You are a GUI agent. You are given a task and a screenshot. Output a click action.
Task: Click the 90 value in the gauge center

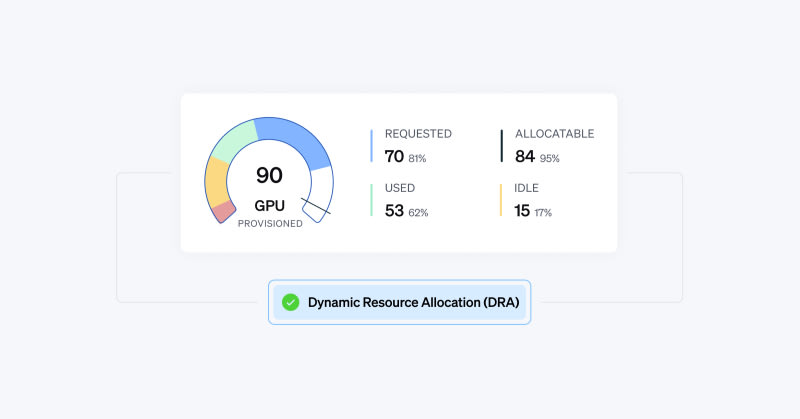coord(269,175)
